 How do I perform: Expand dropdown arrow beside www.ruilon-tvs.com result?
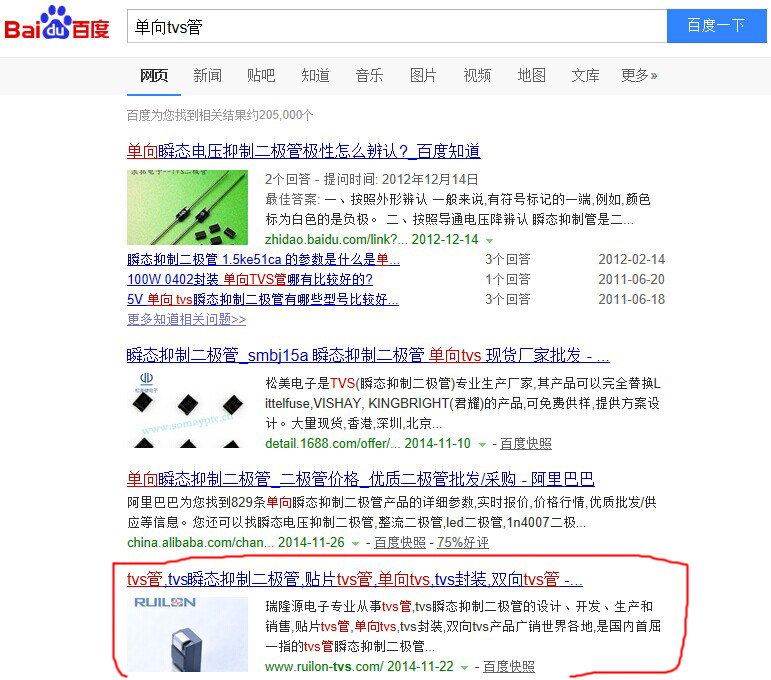pos(464,667)
